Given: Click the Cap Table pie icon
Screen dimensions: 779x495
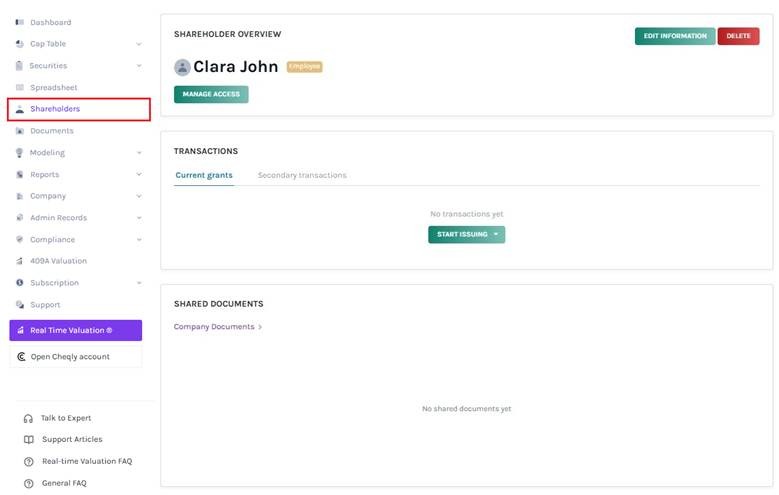Looking at the screenshot, I should [x=19, y=44].
